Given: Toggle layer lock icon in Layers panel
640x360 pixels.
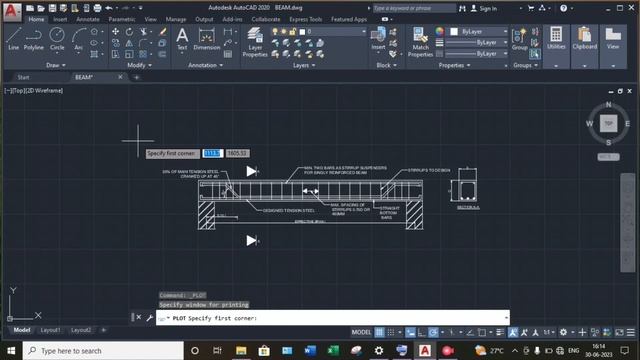Looking at the screenshot, I should (293, 31).
